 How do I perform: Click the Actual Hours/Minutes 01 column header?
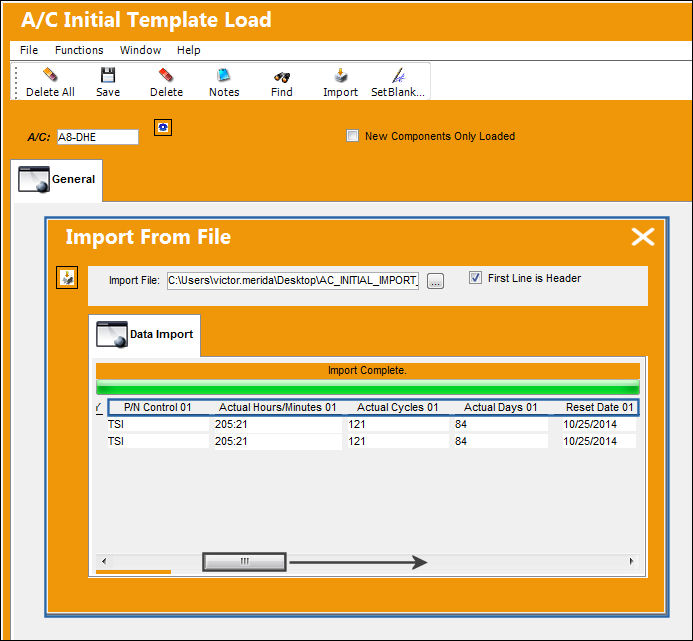coord(278,407)
